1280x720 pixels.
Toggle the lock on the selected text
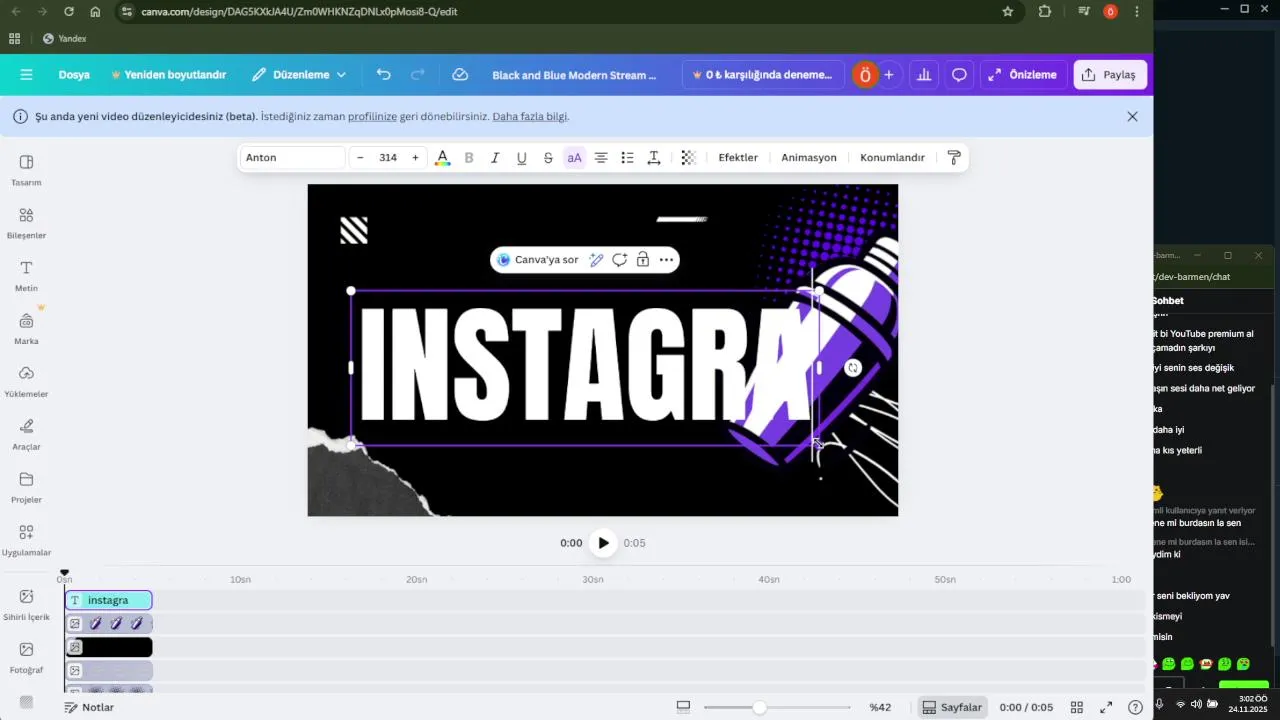643,260
